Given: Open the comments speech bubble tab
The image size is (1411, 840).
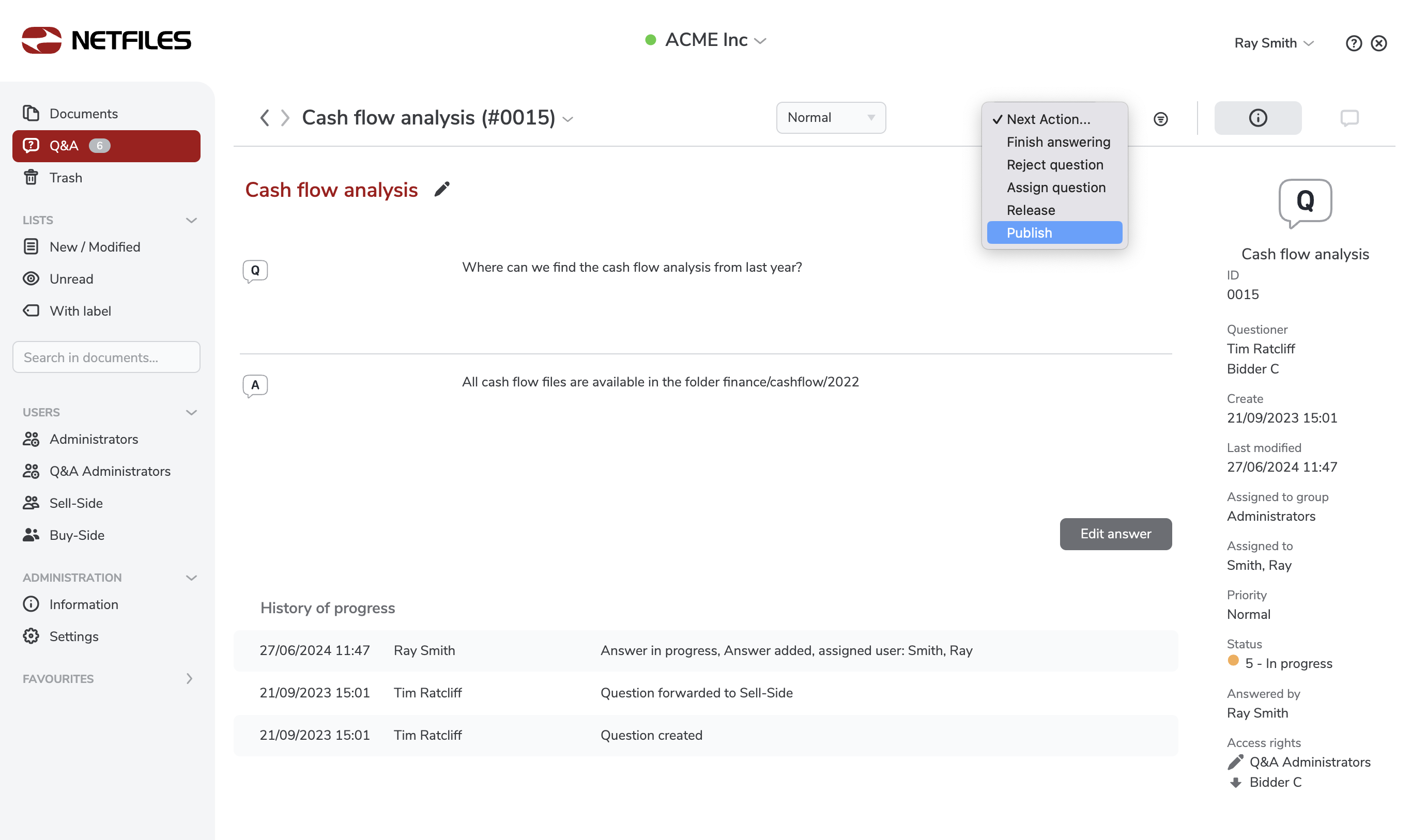Looking at the screenshot, I should click(1349, 118).
